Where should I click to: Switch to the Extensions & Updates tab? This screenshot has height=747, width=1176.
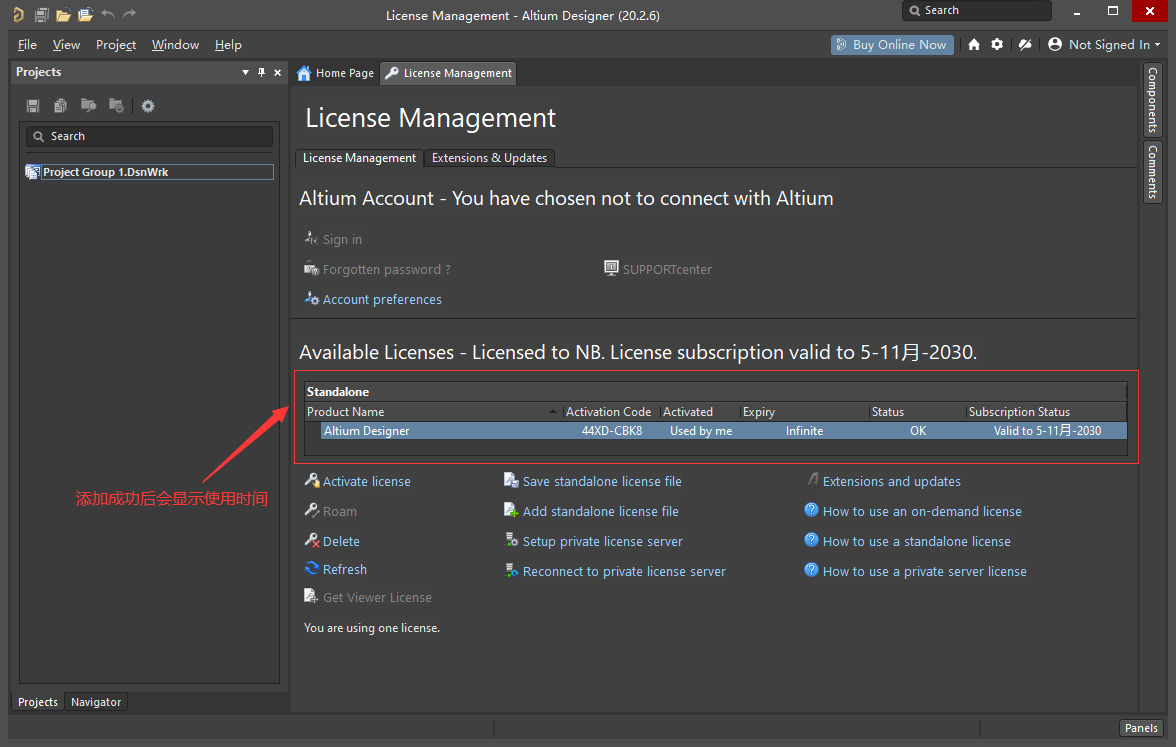pos(489,158)
